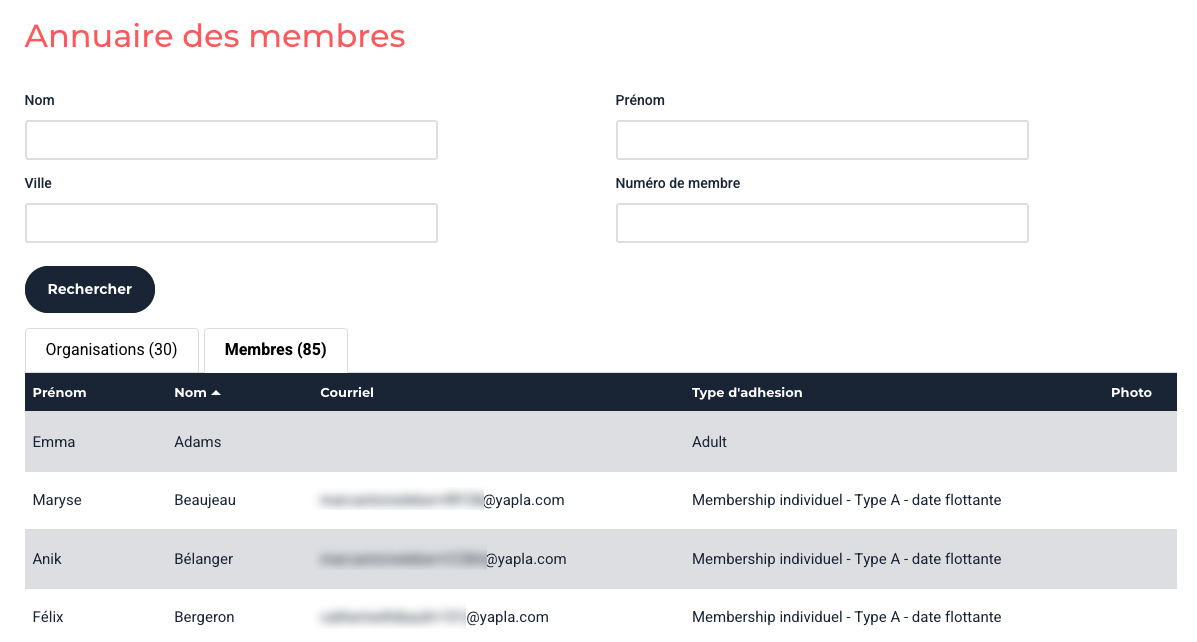Image resolution: width=1197 pixels, height=642 pixels.
Task: Open Maryse Beaujeau's email address link
Action: click(442, 500)
